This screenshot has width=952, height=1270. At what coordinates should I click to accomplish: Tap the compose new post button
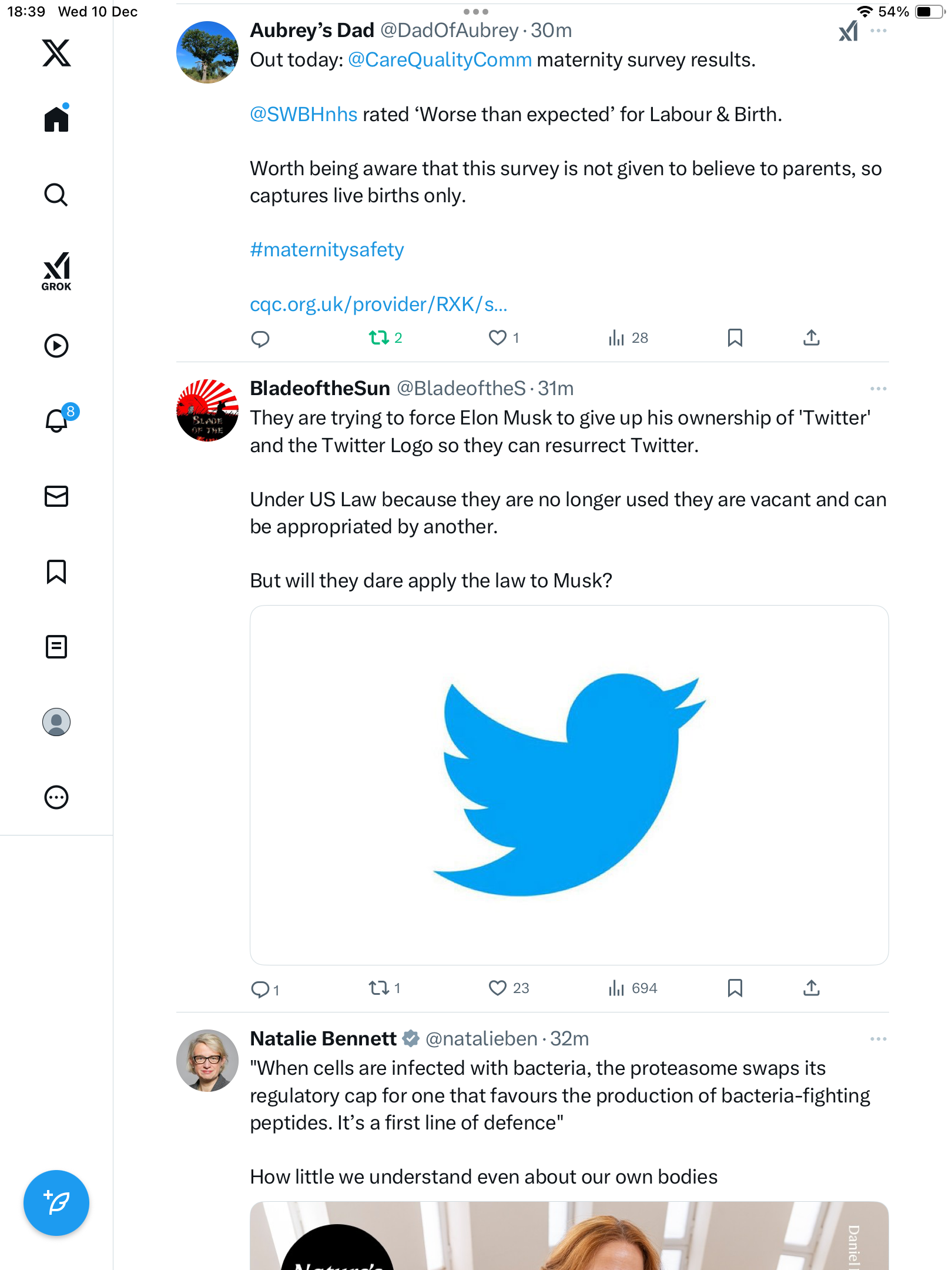click(56, 1202)
